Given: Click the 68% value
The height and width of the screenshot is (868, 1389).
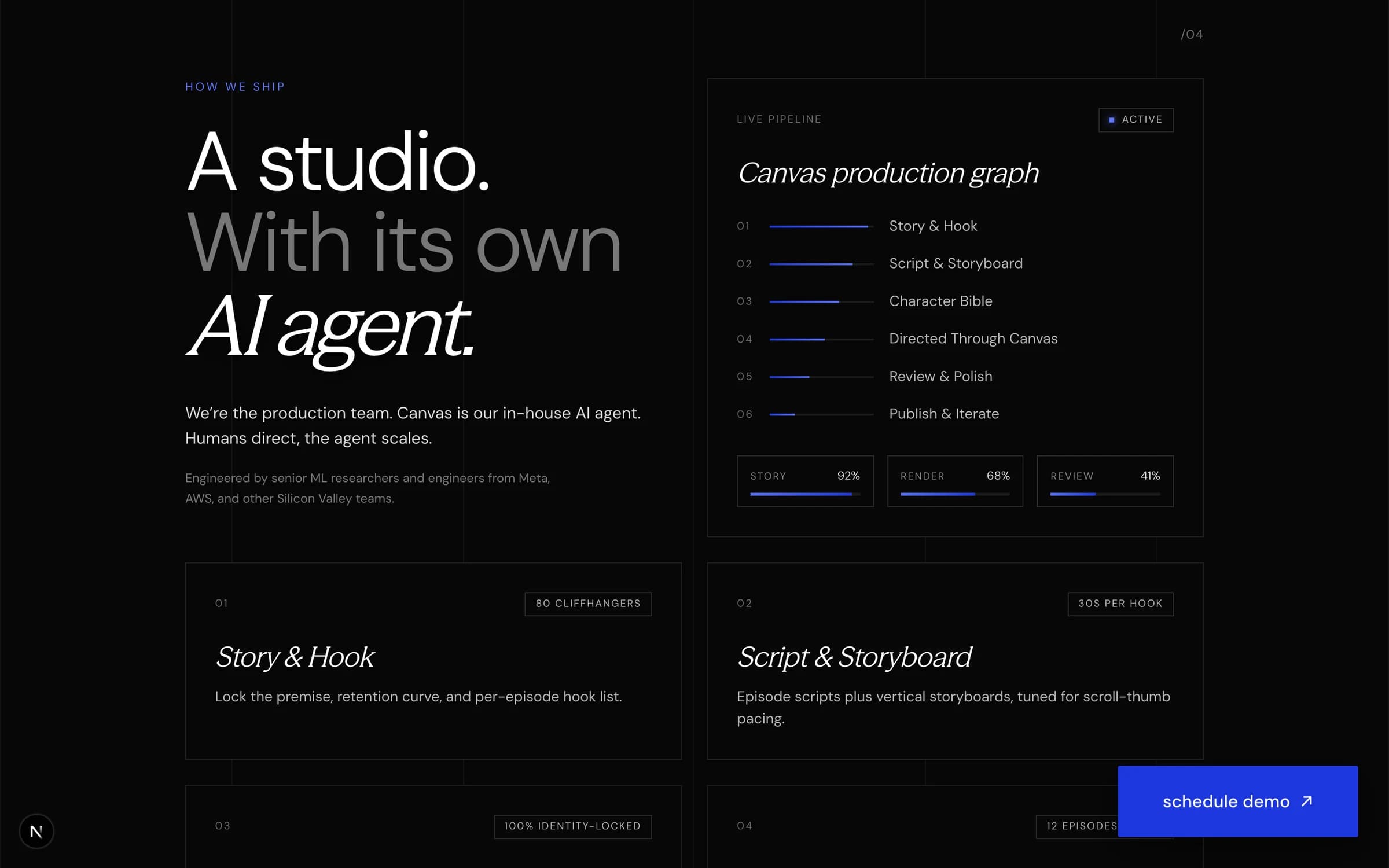Looking at the screenshot, I should [998, 476].
